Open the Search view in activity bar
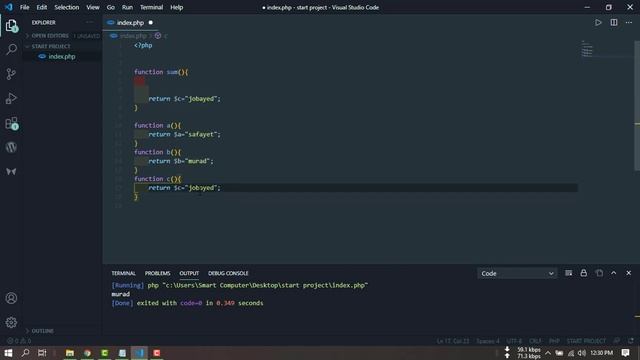This screenshot has width=640, height=360. click(11, 49)
